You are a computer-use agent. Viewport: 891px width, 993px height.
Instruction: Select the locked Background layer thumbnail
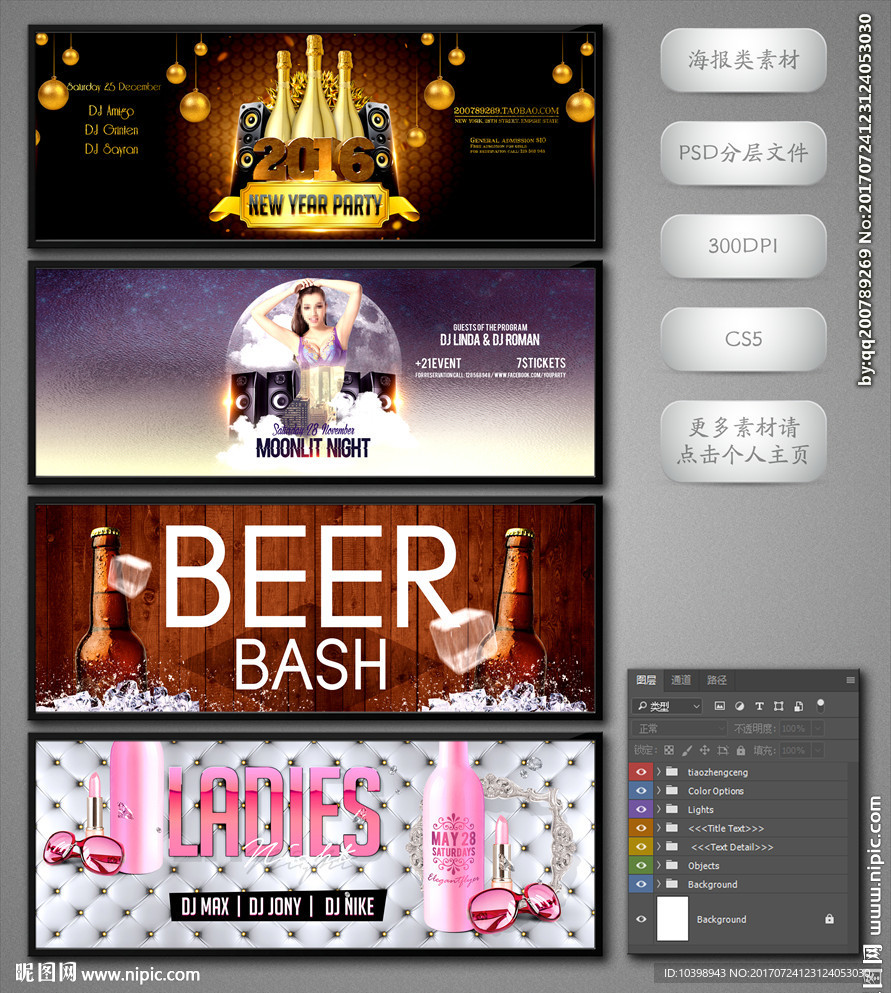click(x=672, y=919)
